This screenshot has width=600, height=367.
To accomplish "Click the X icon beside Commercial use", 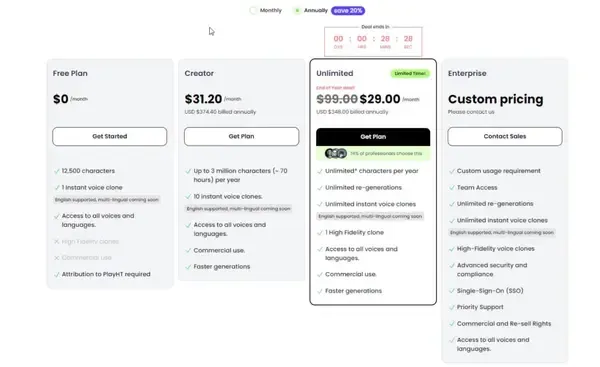I will pyautogui.click(x=57, y=258).
